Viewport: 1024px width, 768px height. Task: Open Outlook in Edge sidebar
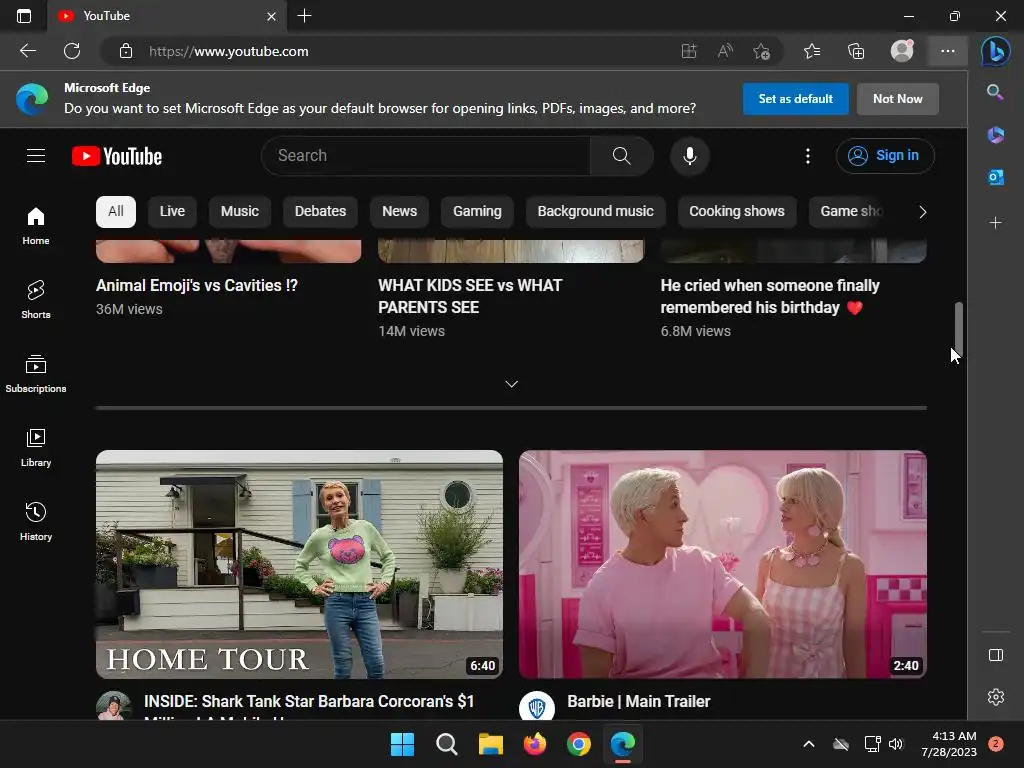tap(995, 177)
